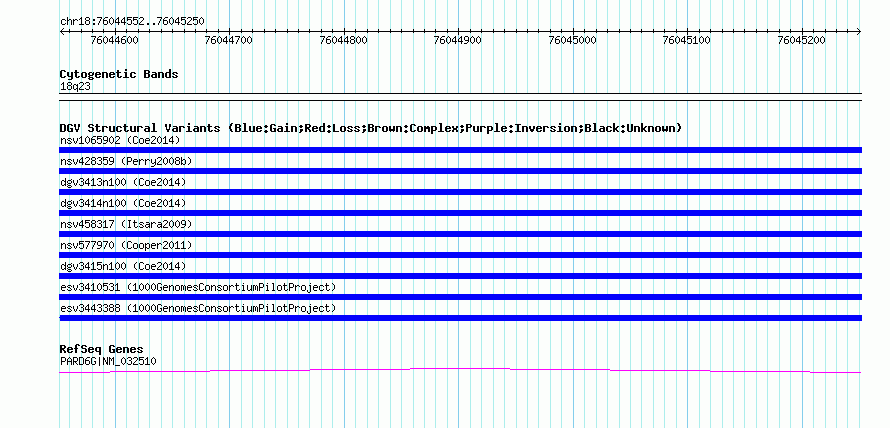Open variant dgv3414n100 (Coe2014) label
Viewport: 890px width, 428px height.
[123, 203]
